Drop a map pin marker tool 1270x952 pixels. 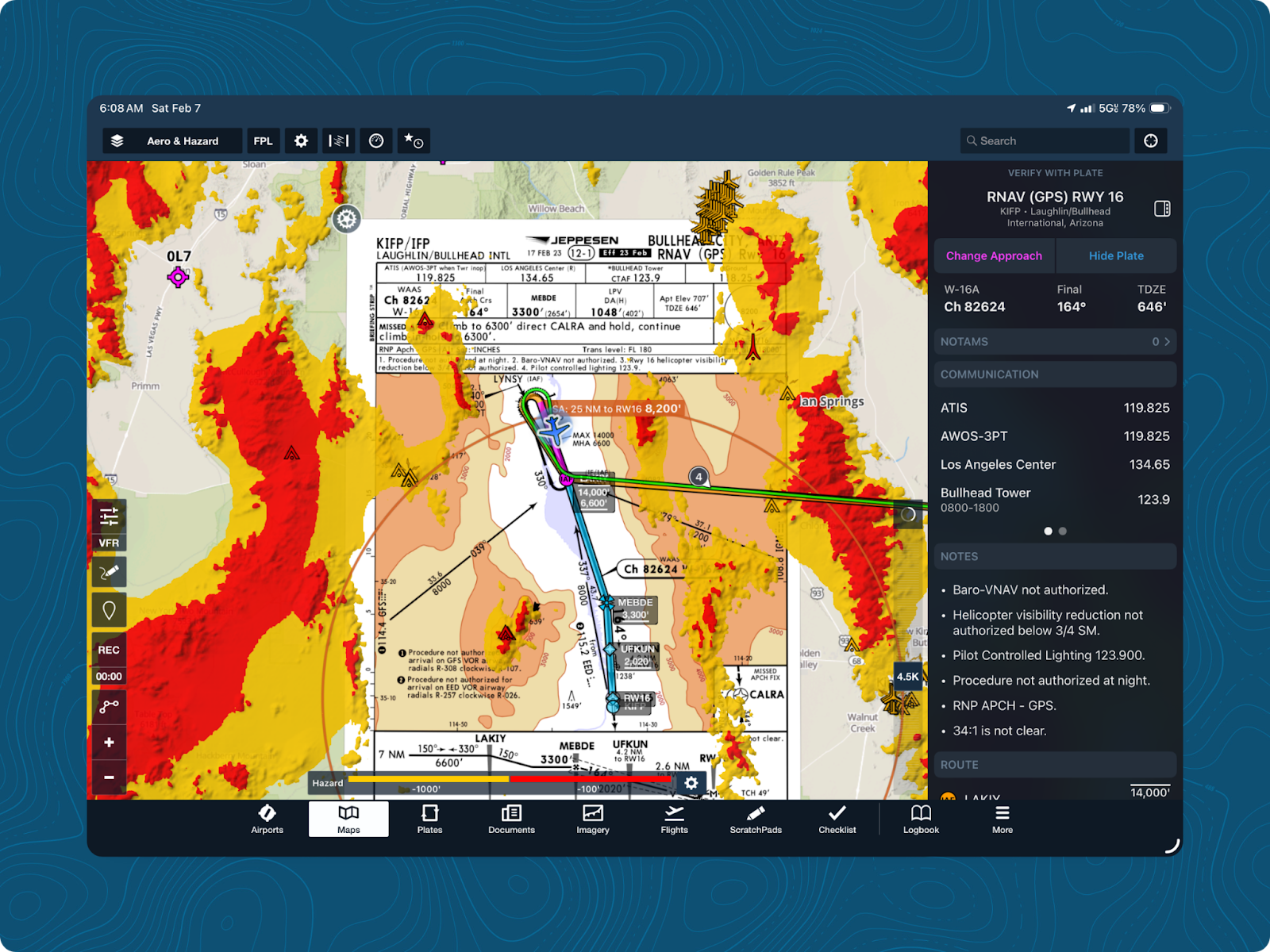point(109,610)
